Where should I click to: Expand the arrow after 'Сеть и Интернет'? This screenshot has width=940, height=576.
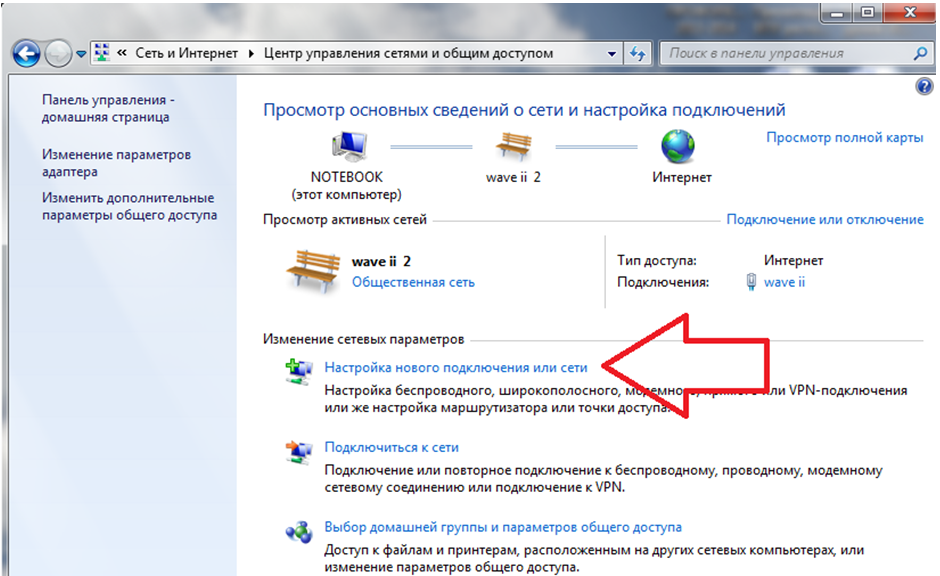pyautogui.click(x=251, y=54)
